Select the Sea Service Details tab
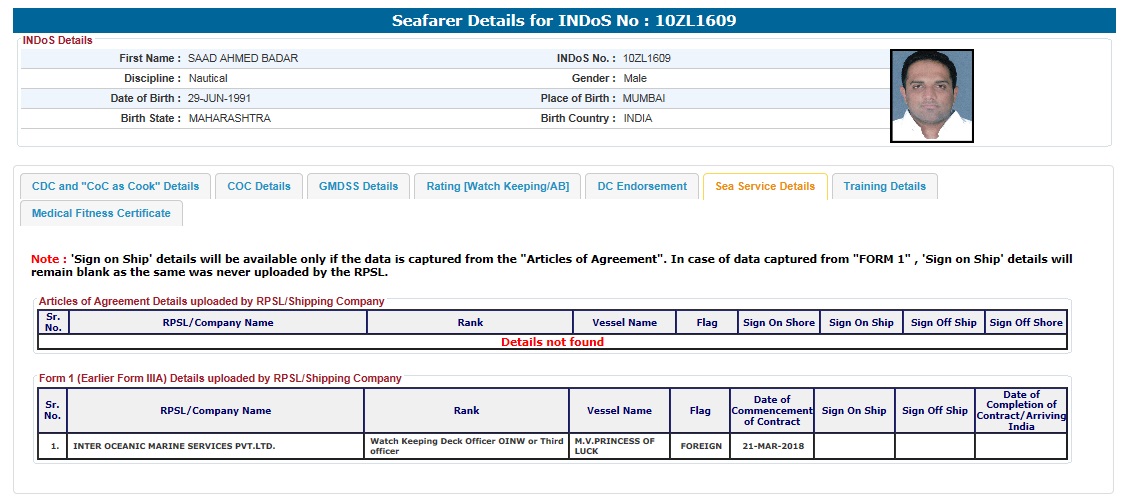The width and height of the screenshot is (1146, 496). [x=764, y=186]
